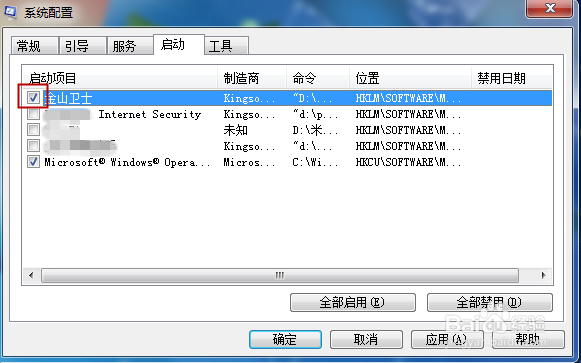Confirm with the 确定 button
The image size is (581, 363).
click(x=285, y=339)
